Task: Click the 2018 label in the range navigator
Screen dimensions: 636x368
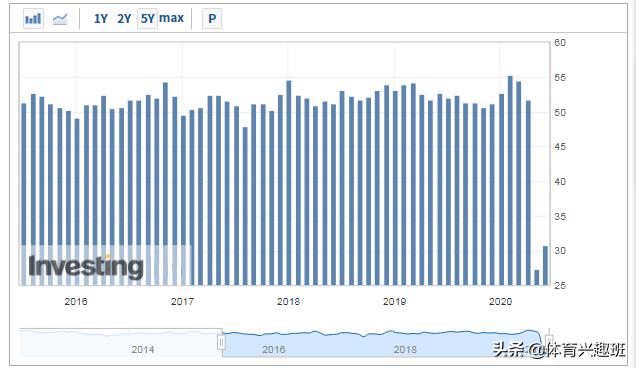Action: 405,349
